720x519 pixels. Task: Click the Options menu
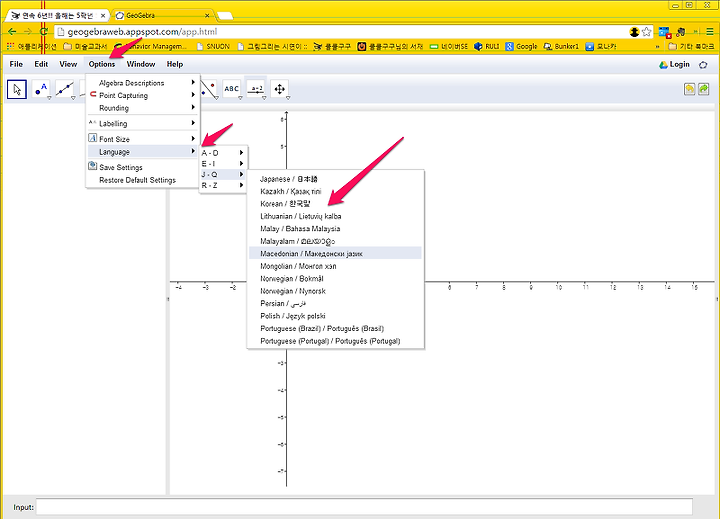(x=102, y=64)
